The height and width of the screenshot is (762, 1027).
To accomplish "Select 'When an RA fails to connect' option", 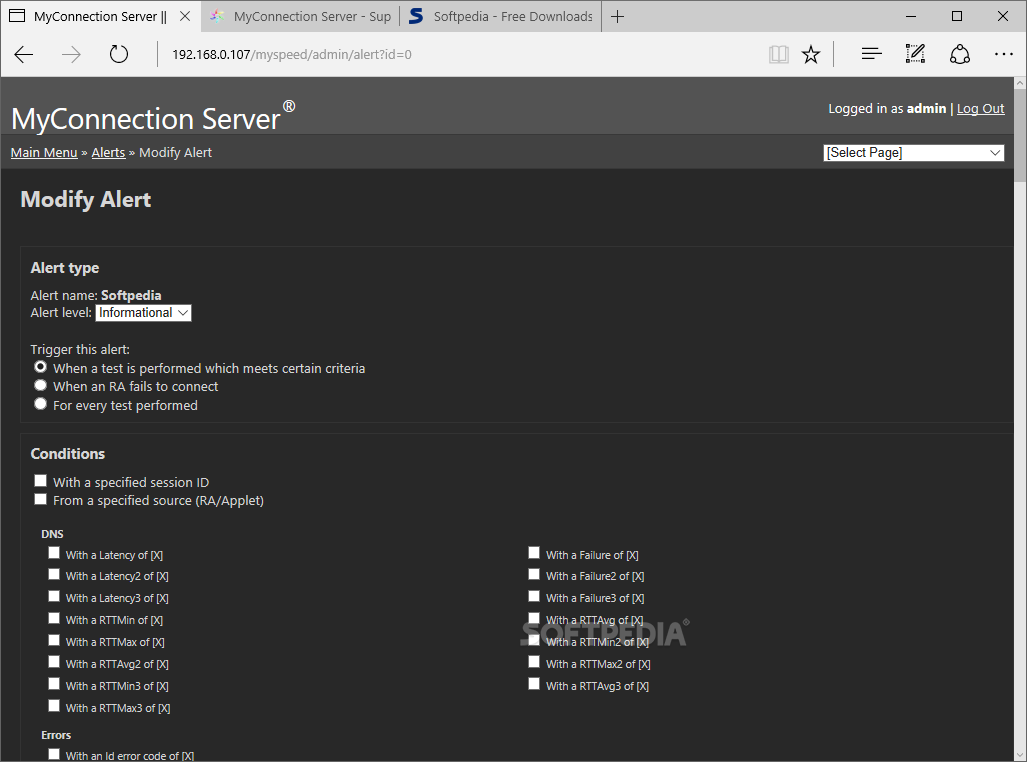I will coord(41,385).
